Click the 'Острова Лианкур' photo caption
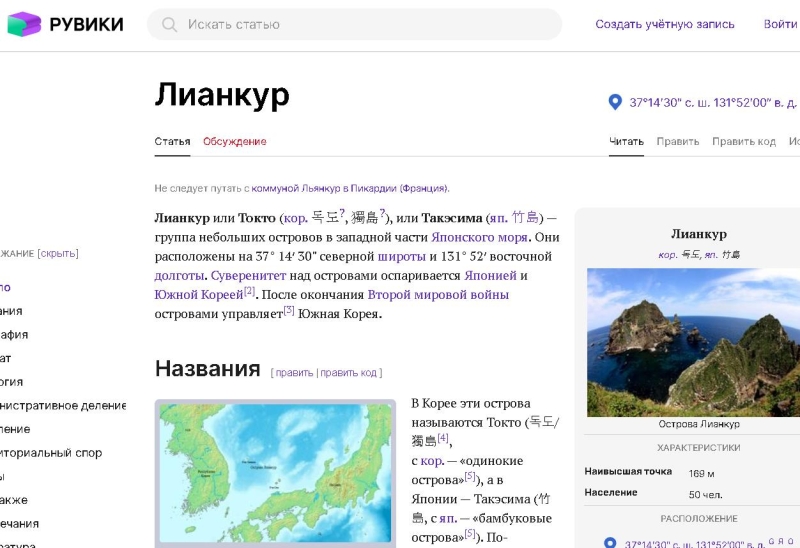 (699, 424)
